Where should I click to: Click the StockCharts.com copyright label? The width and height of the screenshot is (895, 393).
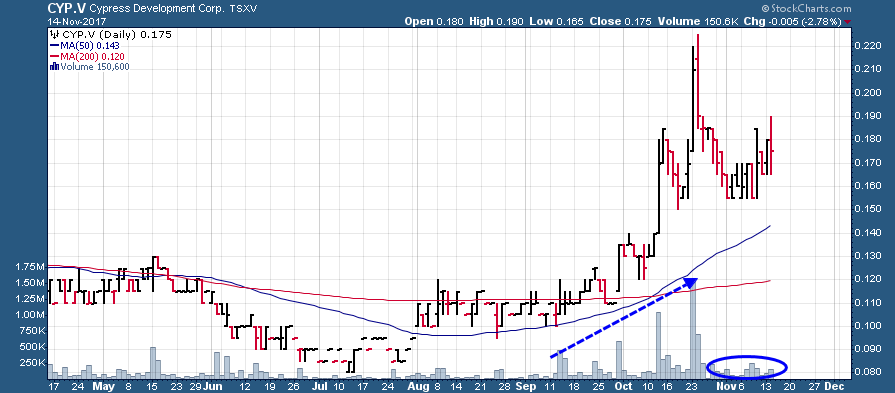tap(806, 9)
